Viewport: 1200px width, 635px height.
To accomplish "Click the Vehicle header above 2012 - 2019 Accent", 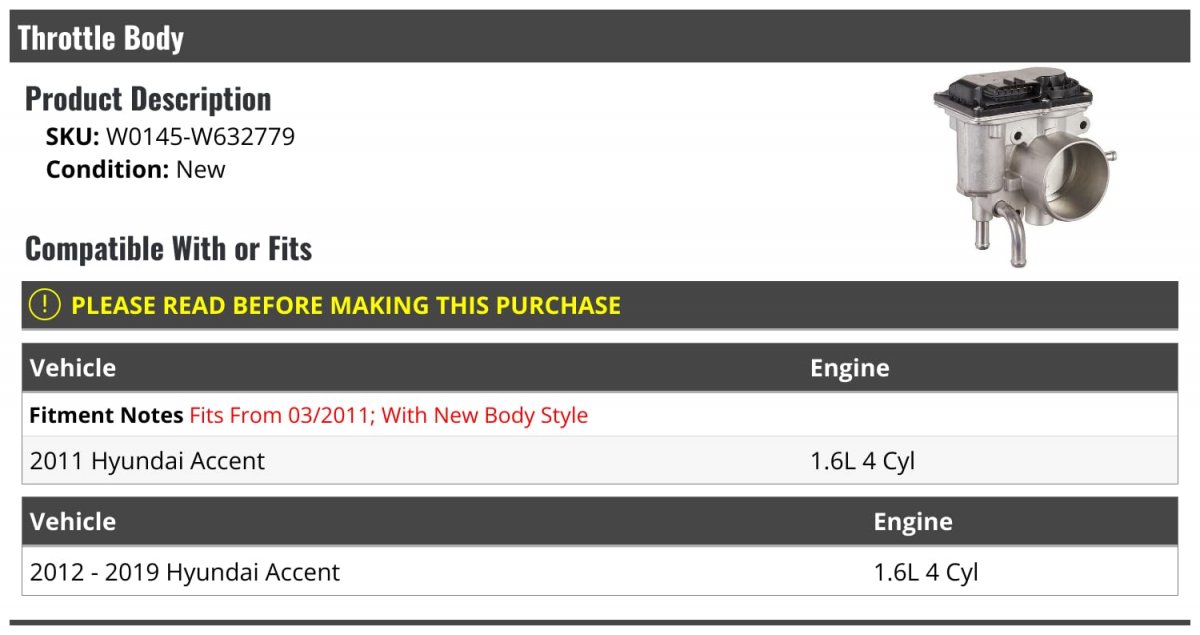I will [73, 521].
